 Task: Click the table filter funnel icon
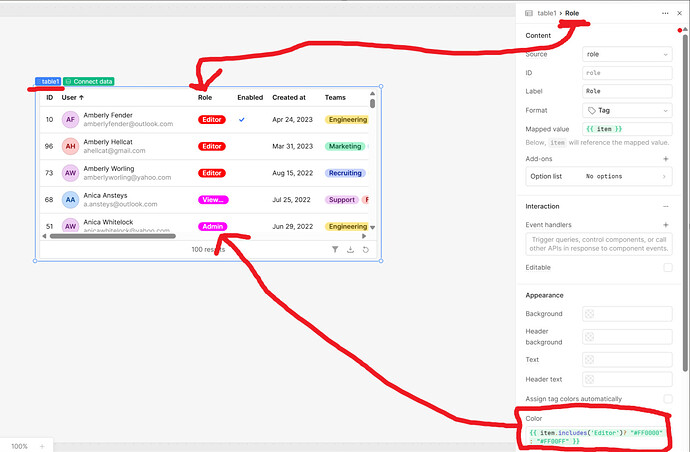tap(336, 250)
